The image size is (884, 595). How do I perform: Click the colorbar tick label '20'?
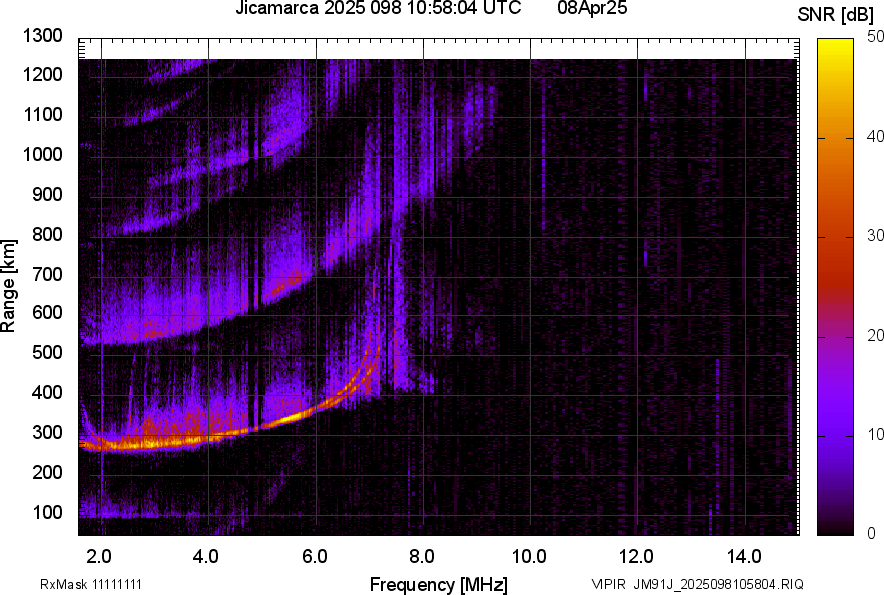coord(876,336)
